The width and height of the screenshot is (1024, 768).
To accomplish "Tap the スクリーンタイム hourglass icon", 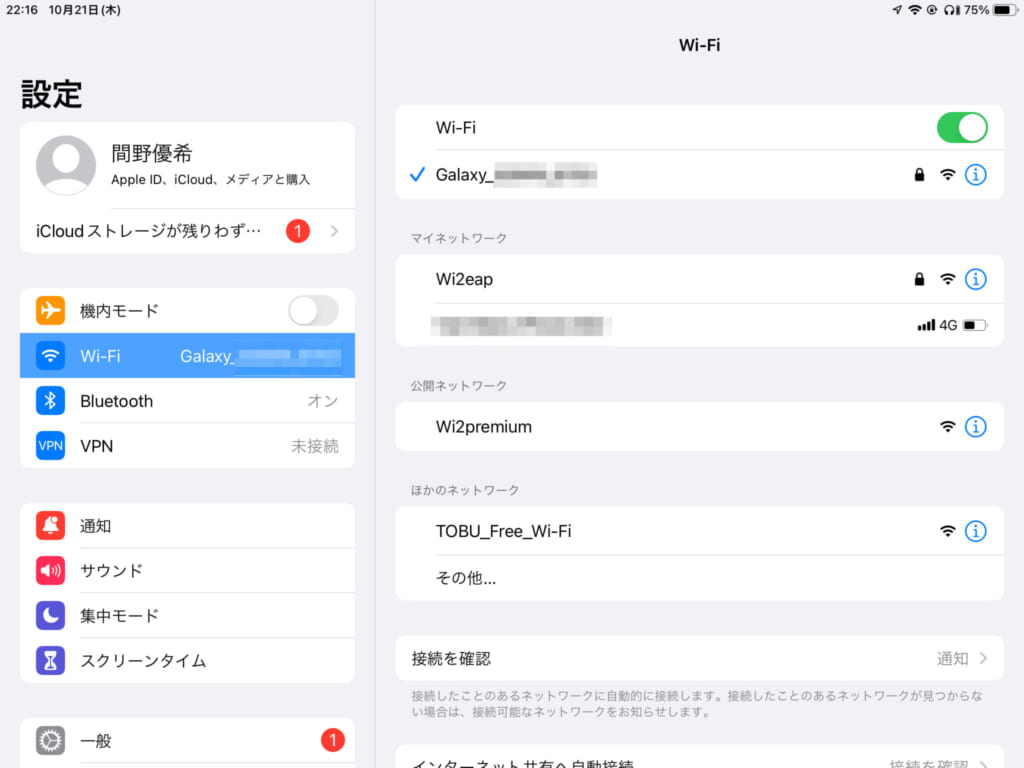I will coord(51,660).
